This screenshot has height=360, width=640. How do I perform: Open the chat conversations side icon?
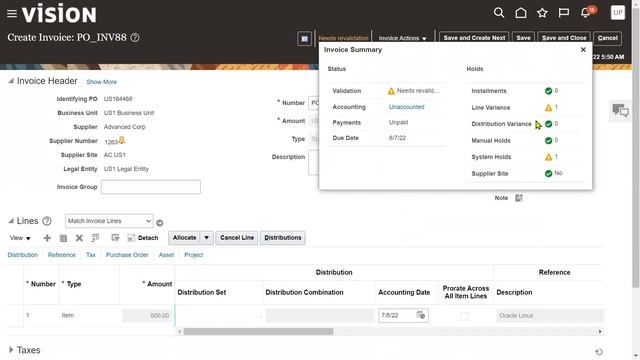pyautogui.click(x=620, y=110)
